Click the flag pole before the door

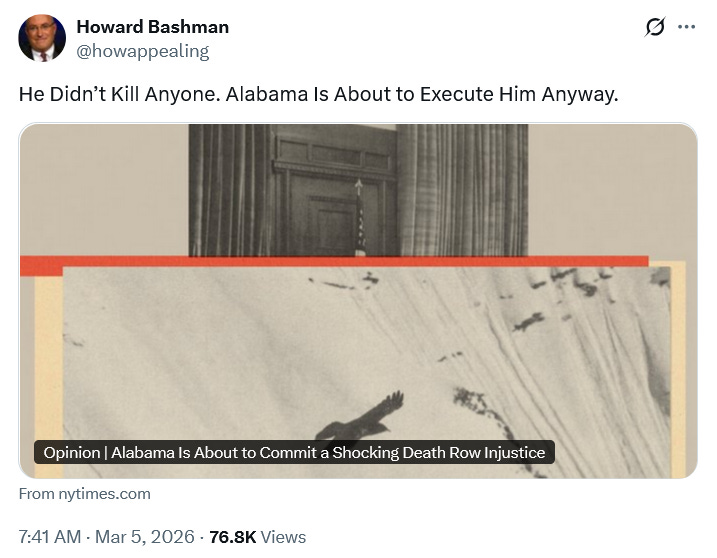[360, 217]
